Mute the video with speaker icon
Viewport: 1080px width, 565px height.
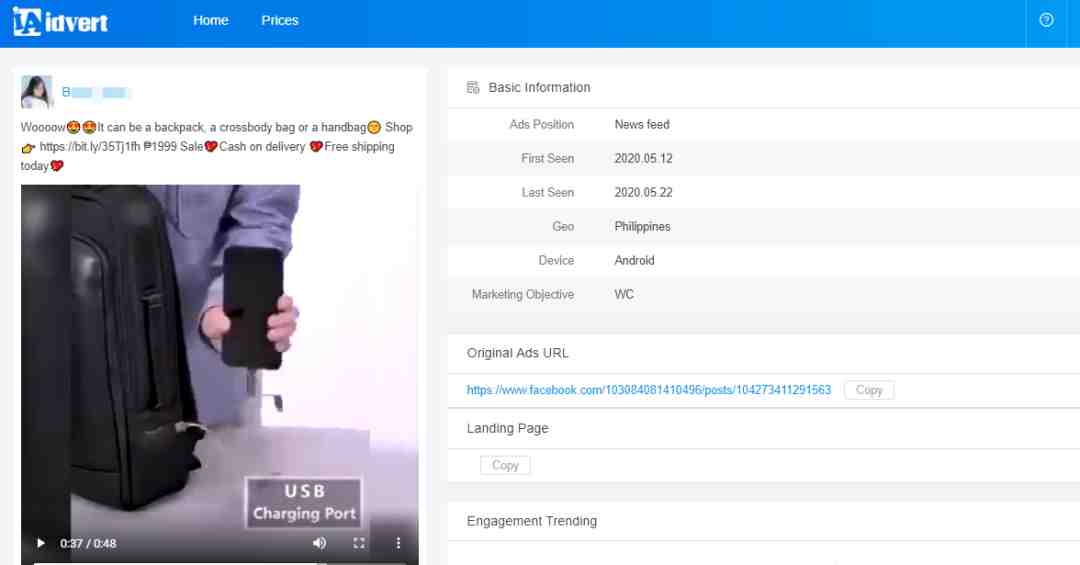(x=319, y=543)
